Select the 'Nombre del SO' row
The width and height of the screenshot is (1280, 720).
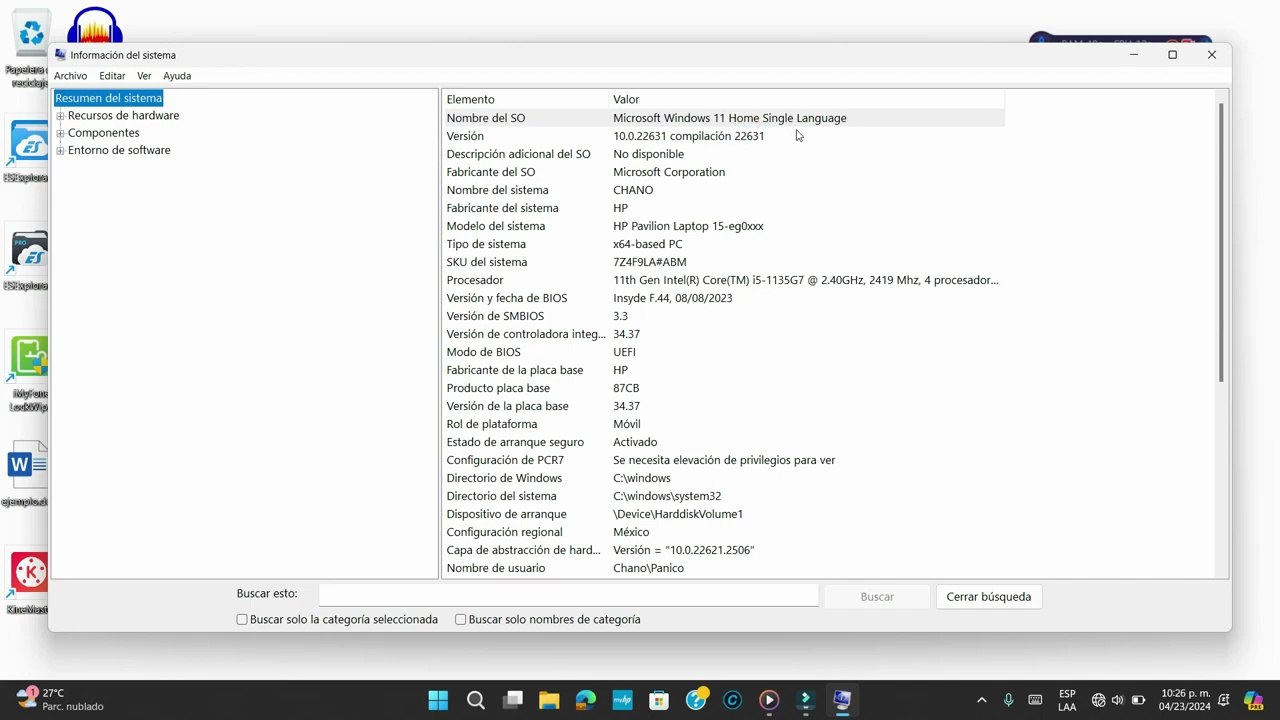724,118
